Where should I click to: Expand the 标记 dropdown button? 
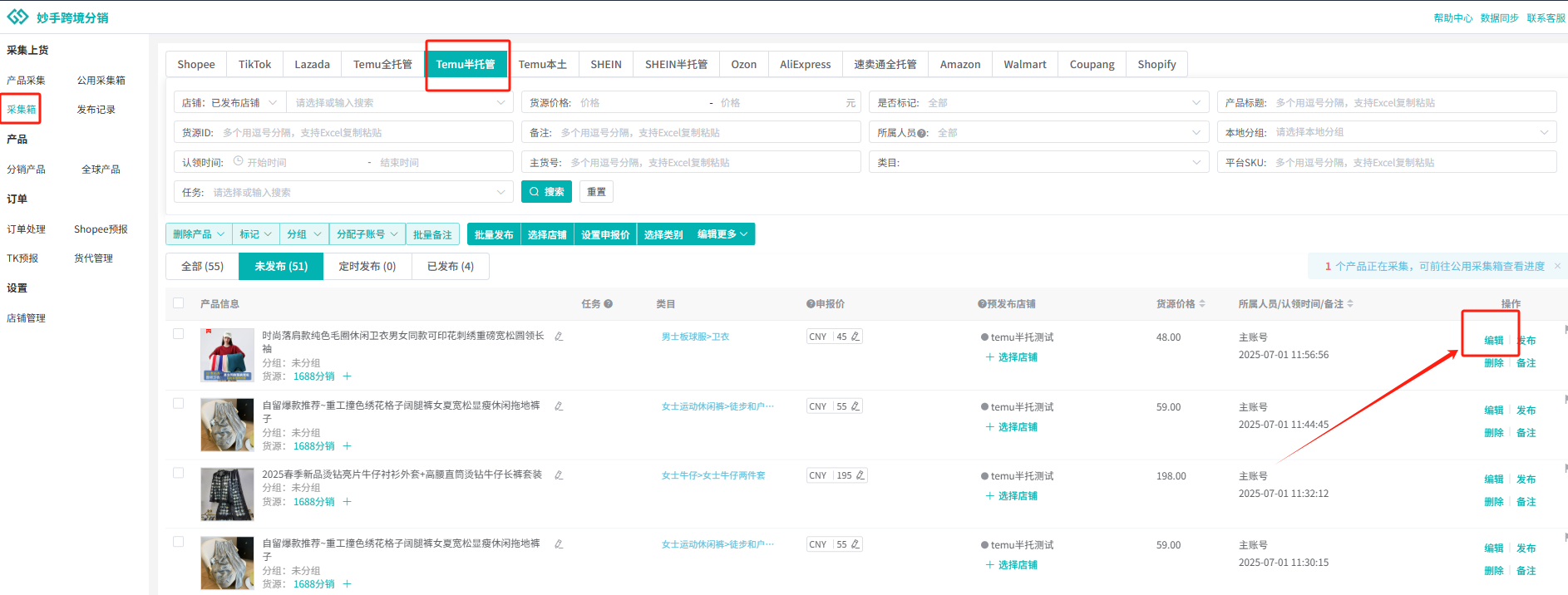click(256, 234)
